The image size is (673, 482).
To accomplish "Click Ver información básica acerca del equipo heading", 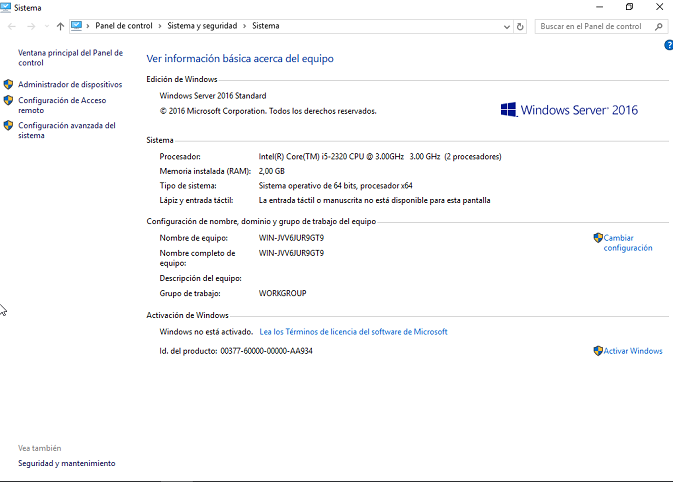I will pyautogui.click(x=240, y=58).
